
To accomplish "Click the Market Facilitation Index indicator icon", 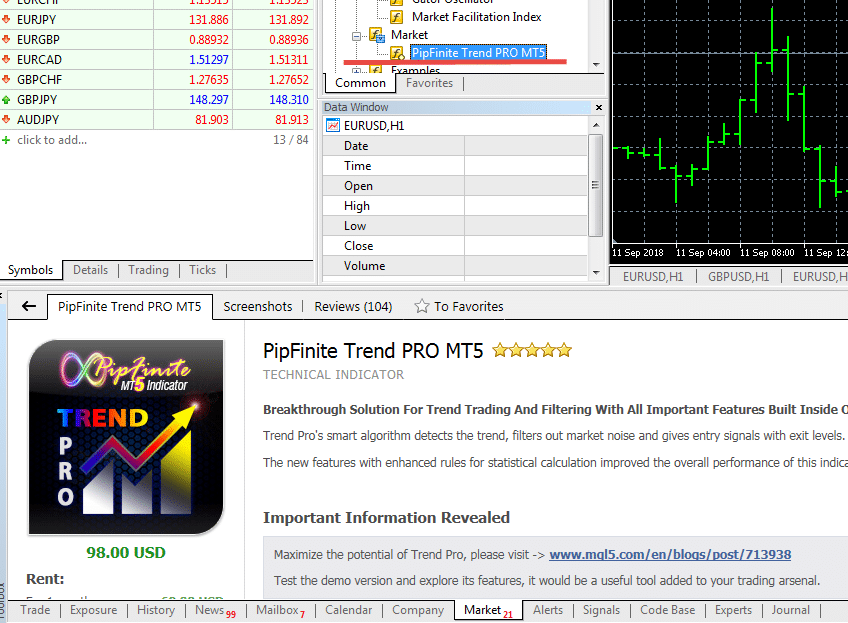I will 398,17.
